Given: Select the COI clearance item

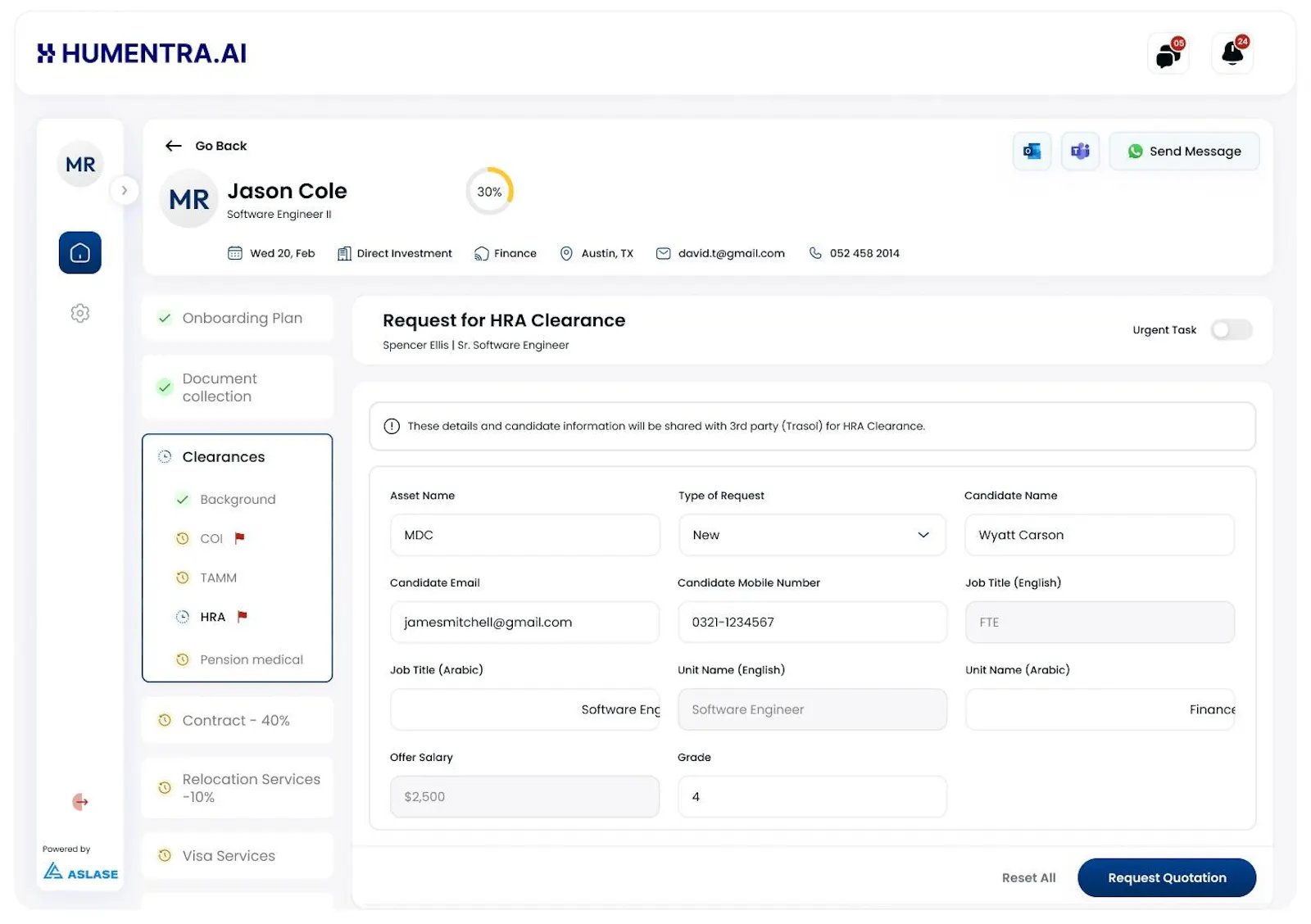Looking at the screenshot, I should (211, 538).
